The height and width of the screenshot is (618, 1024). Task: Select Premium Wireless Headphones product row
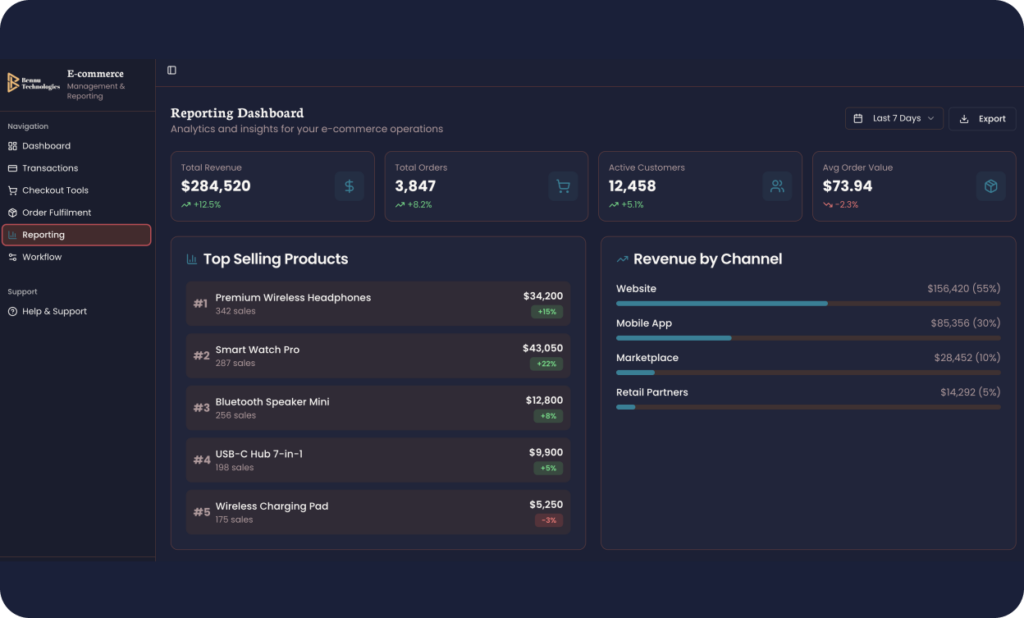coord(378,304)
